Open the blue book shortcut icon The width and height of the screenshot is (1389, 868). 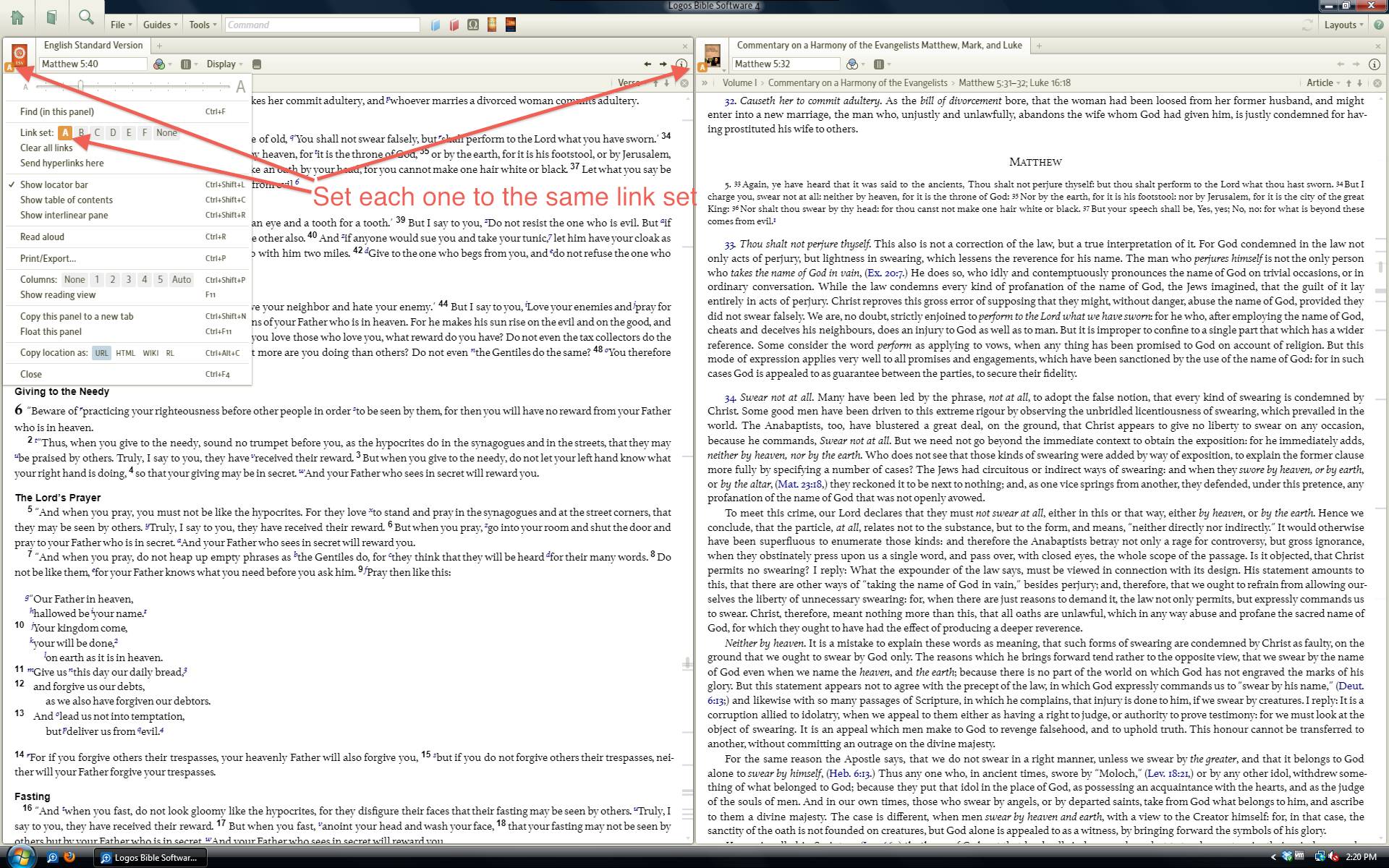[436, 25]
